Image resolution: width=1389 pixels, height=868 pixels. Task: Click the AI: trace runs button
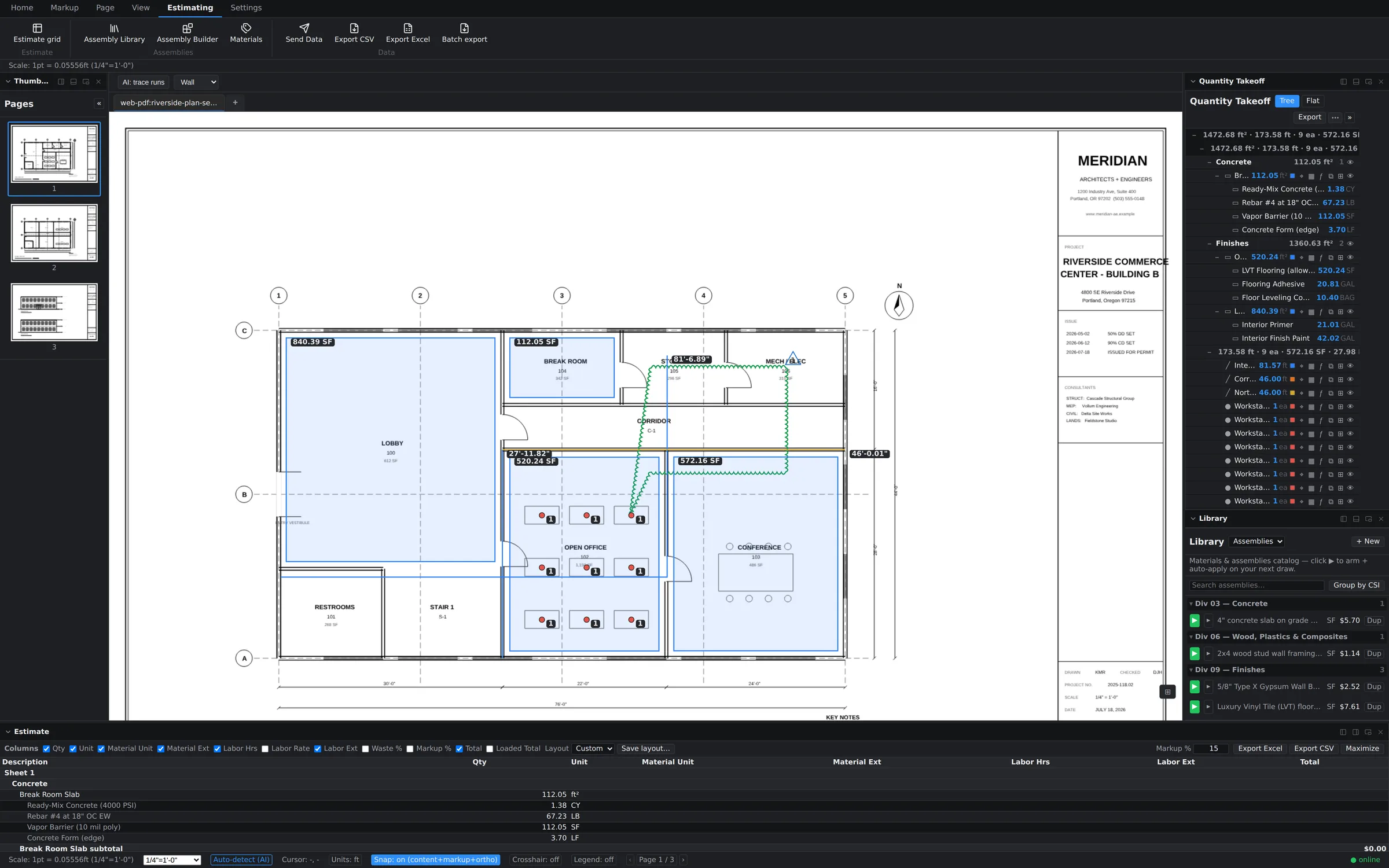point(143,82)
